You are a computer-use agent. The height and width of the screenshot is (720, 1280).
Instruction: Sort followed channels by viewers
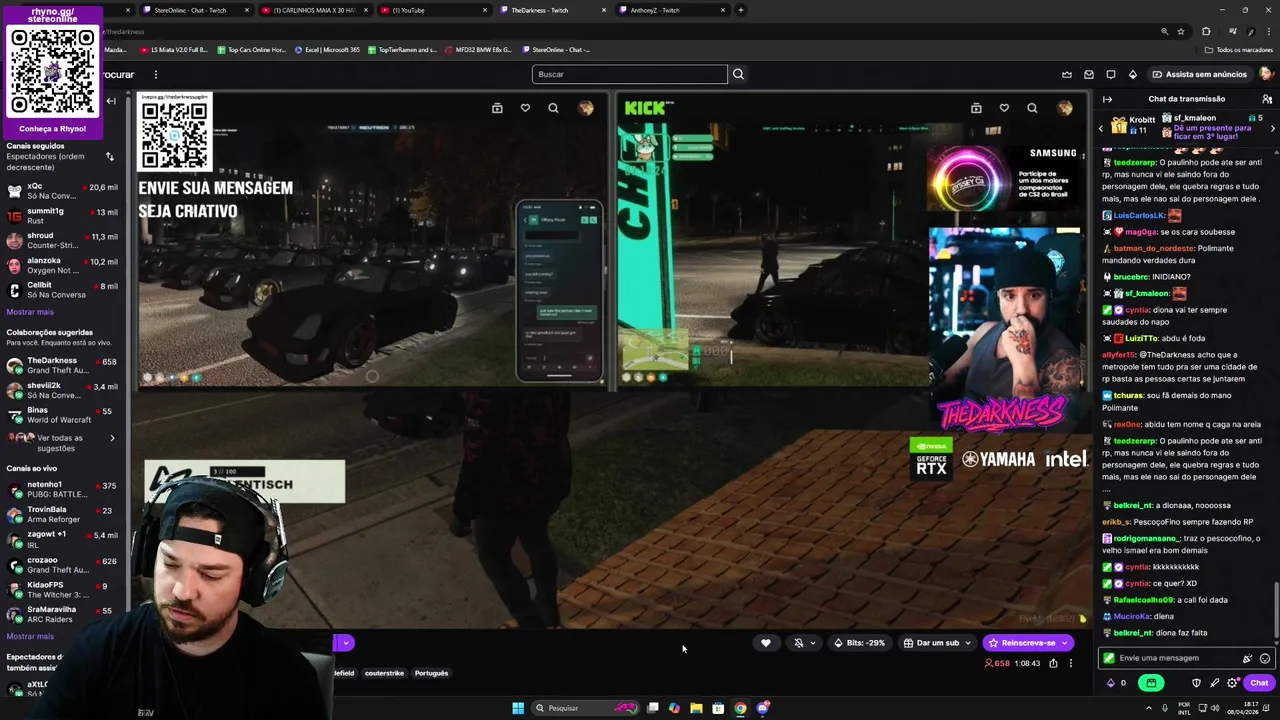[110, 156]
